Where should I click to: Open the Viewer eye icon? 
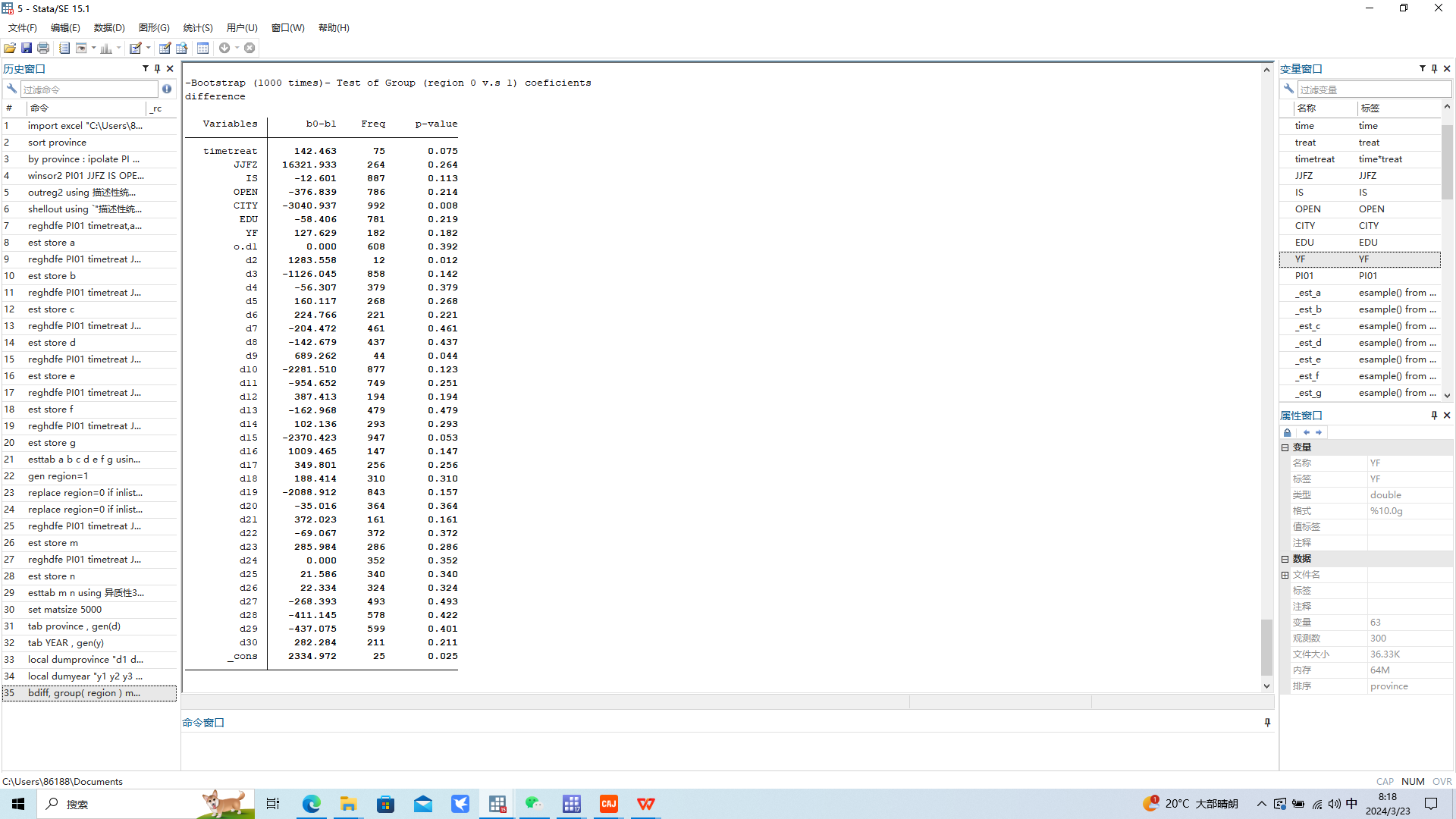click(x=81, y=48)
